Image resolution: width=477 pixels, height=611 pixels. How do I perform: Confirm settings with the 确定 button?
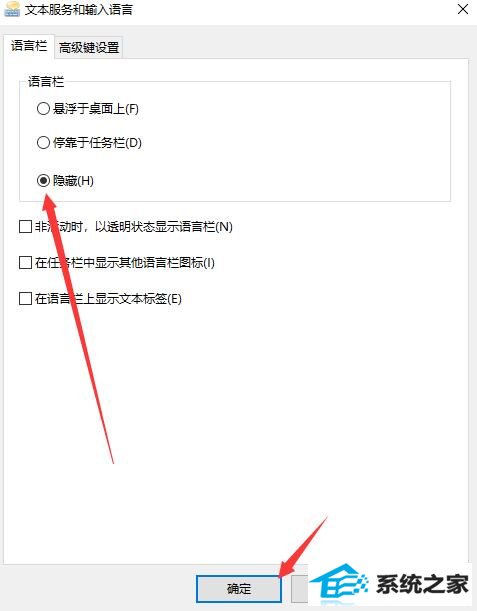click(239, 589)
